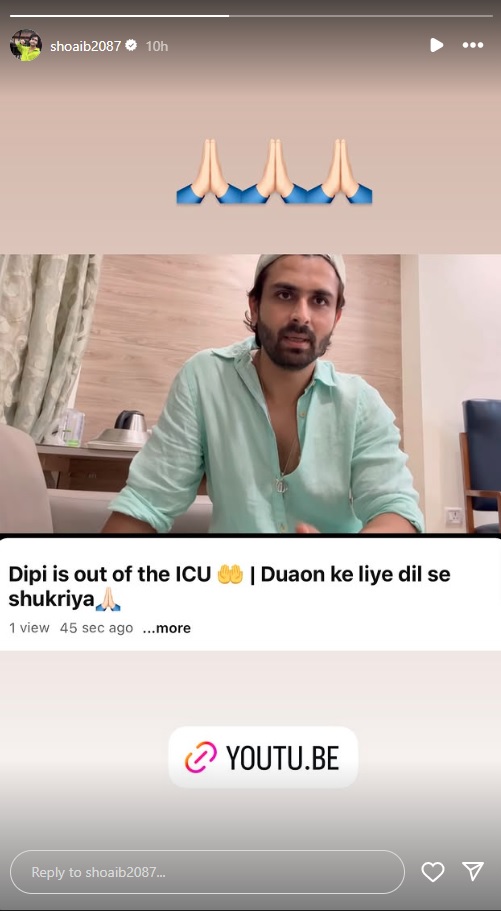The height and width of the screenshot is (911, 501).
Task: Tap the praying hands emoji after 'shukriya'
Action: pos(108,599)
